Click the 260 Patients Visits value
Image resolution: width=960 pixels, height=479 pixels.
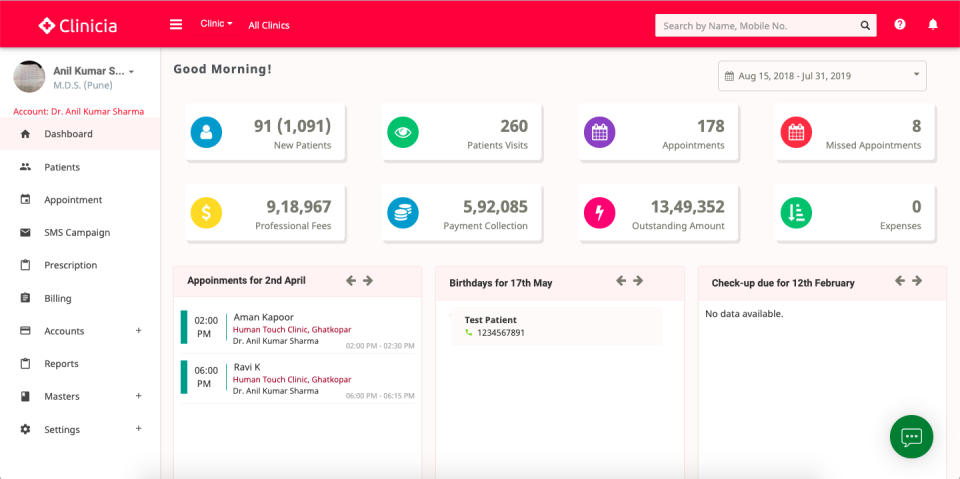click(514, 126)
